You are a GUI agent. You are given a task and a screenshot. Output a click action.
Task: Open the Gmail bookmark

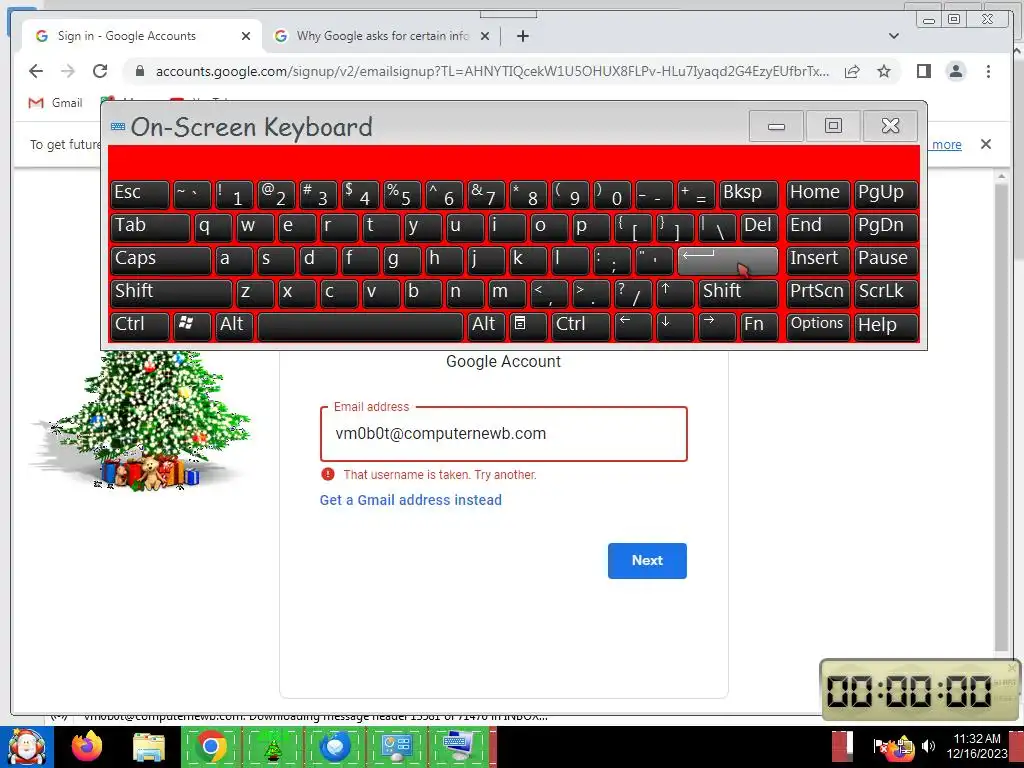point(56,103)
